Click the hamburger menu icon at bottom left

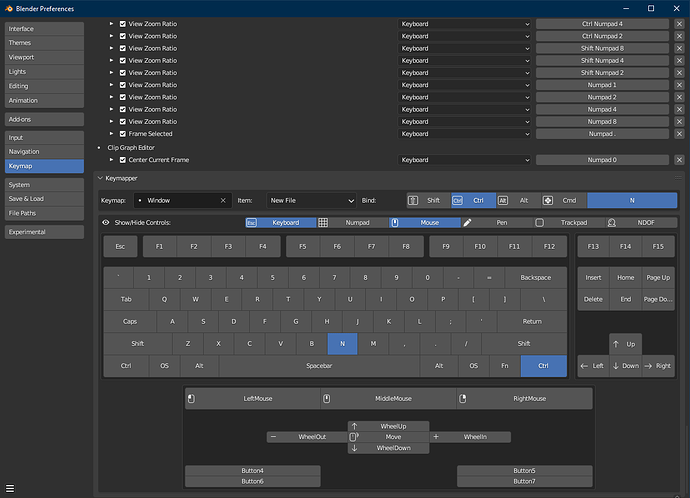10,488
